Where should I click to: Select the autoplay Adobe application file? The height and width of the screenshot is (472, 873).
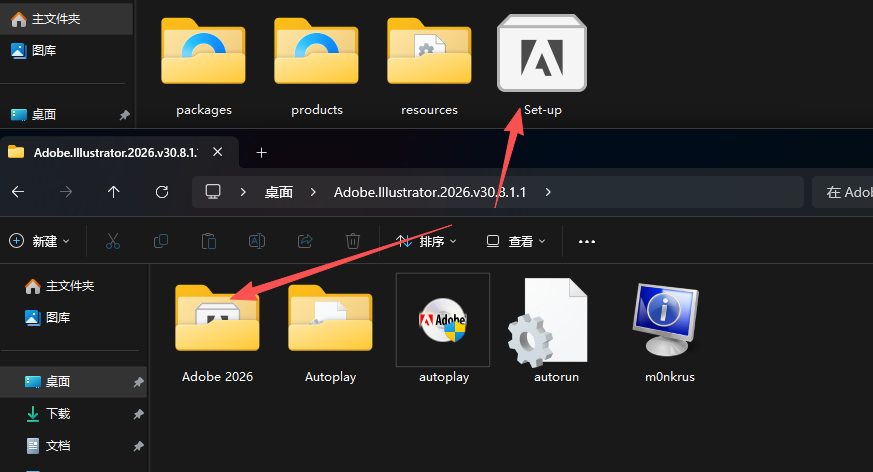[x=443, y=330]
